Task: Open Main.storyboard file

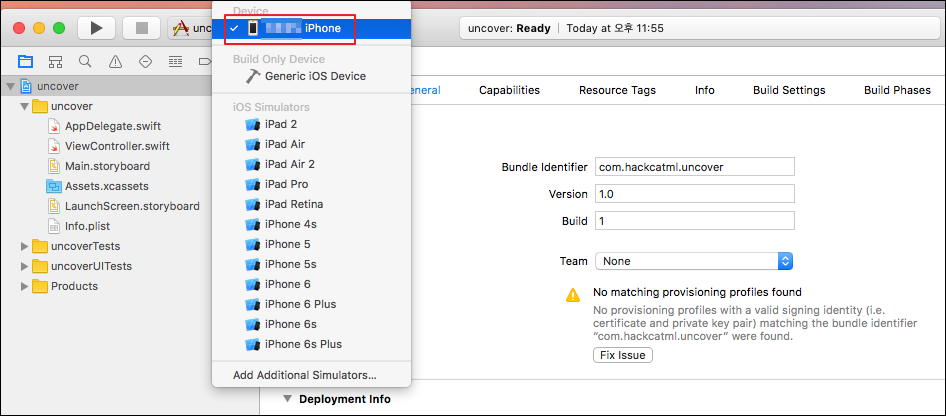Action: [x=107, y=166]
